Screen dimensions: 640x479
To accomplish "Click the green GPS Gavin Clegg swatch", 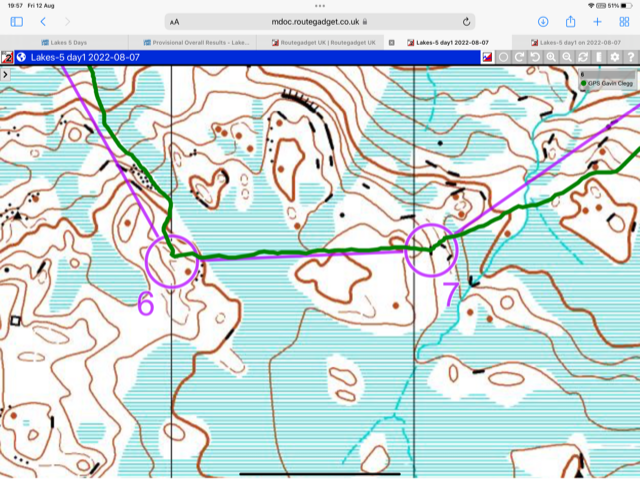I will tap(585, 85).
